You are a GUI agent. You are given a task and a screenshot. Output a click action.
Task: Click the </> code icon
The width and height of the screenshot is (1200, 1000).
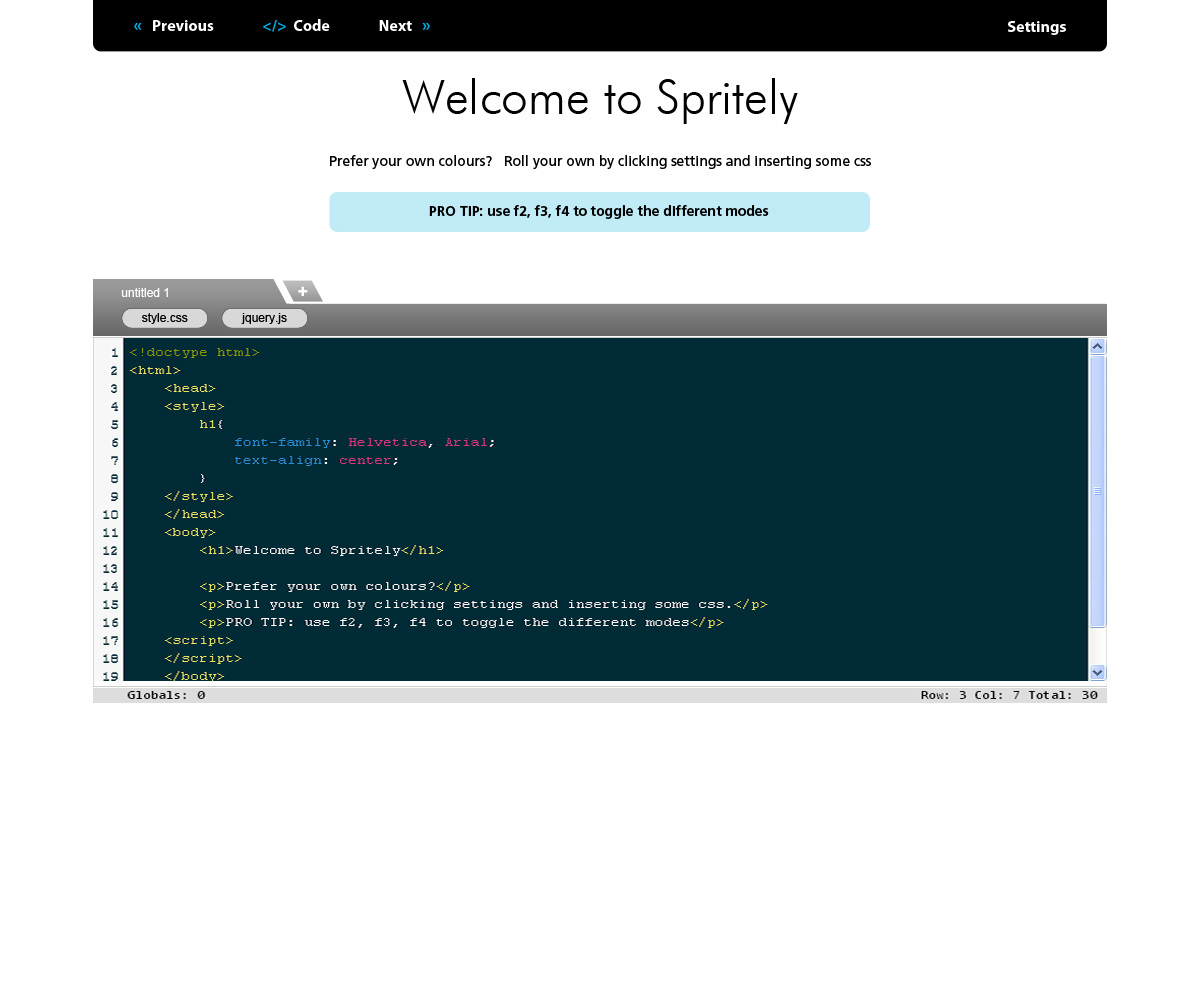274,26
